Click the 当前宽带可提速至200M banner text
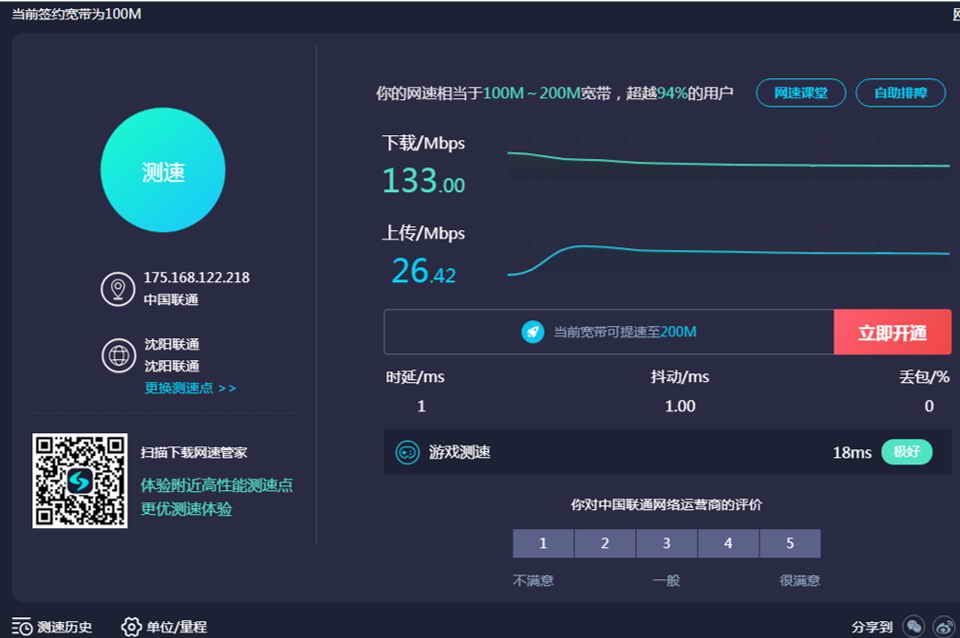 pyautogui.click(x=625, y=332)
